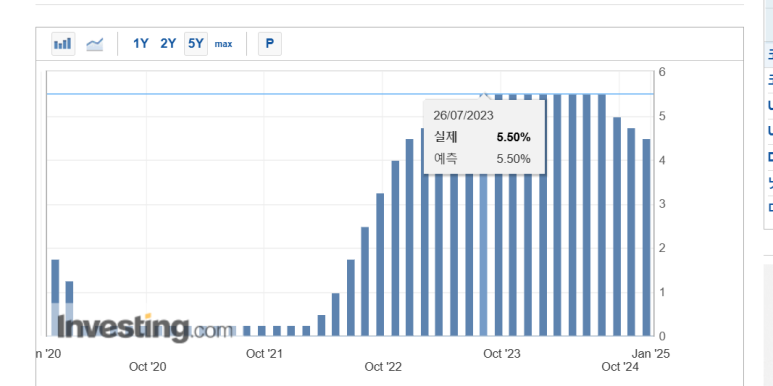
Task: Switch to line chart view
Action: (x=95, y=44)
